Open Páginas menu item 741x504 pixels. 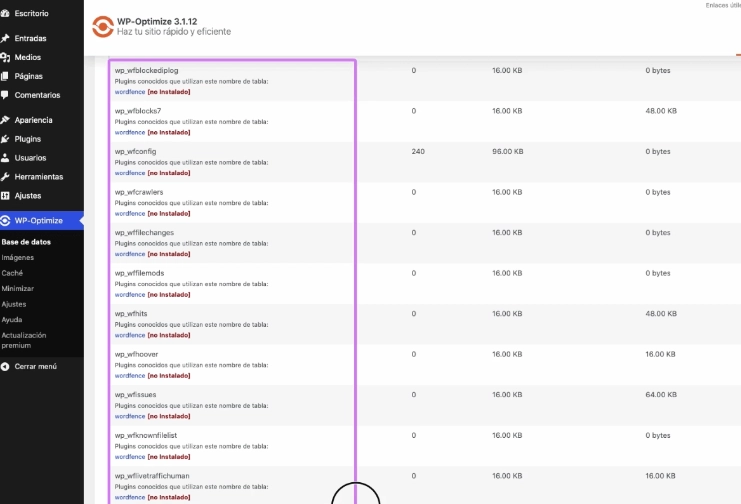pyautogui.click(x=28, y=76)
